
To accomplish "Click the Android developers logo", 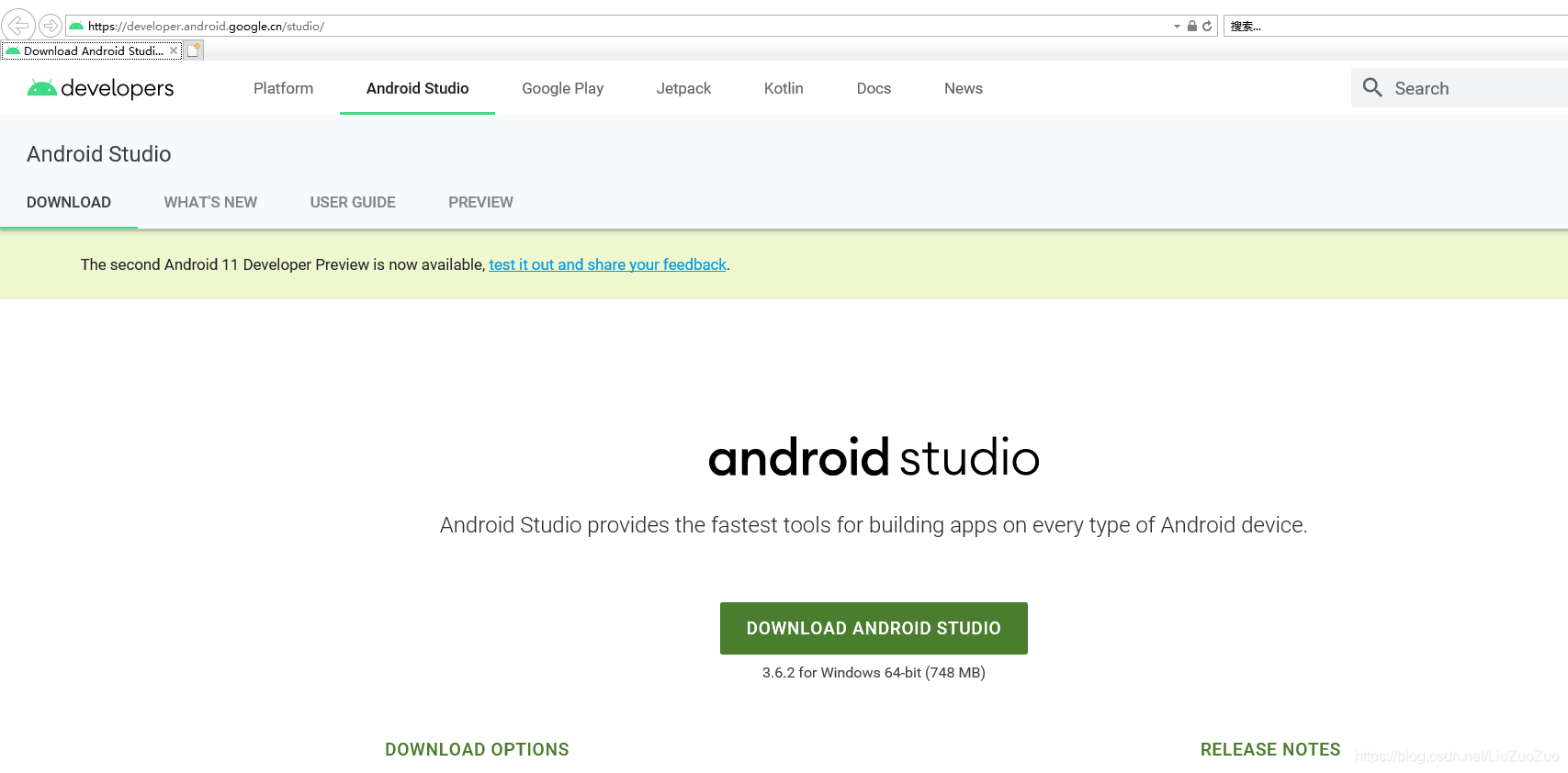I will coord(100,88).
